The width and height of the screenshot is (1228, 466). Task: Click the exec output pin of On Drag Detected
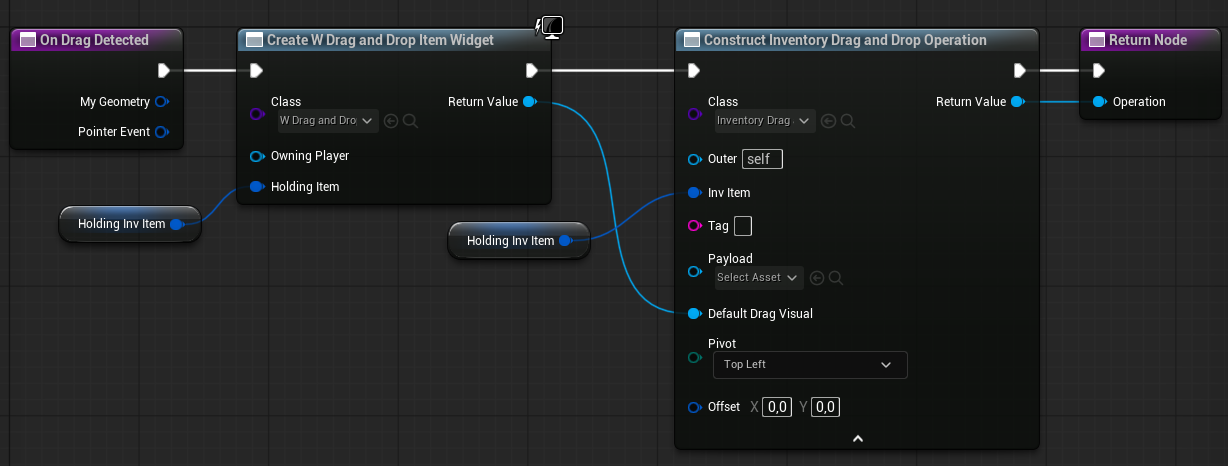(164, 70)
